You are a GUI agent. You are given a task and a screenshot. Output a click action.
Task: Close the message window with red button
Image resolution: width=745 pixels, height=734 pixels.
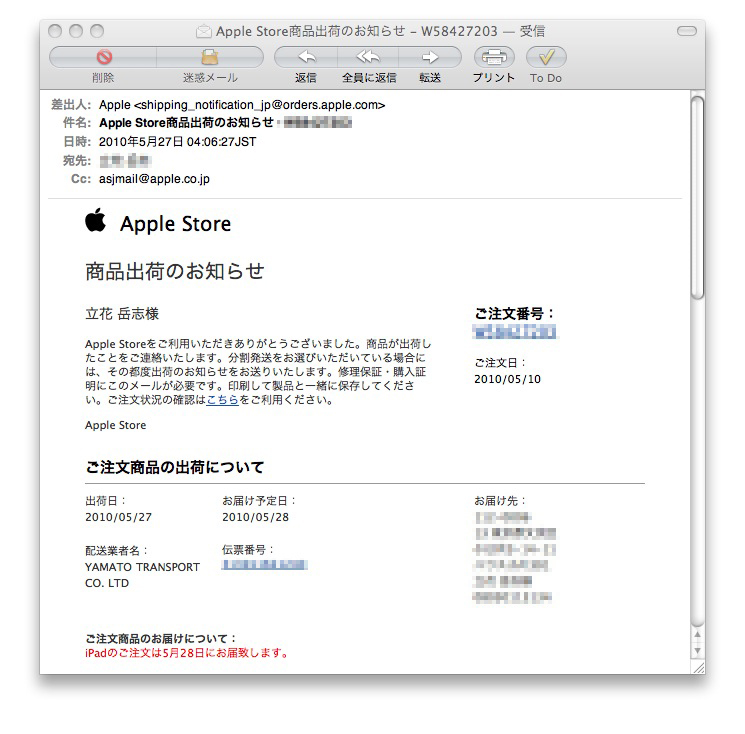[56, 32]
